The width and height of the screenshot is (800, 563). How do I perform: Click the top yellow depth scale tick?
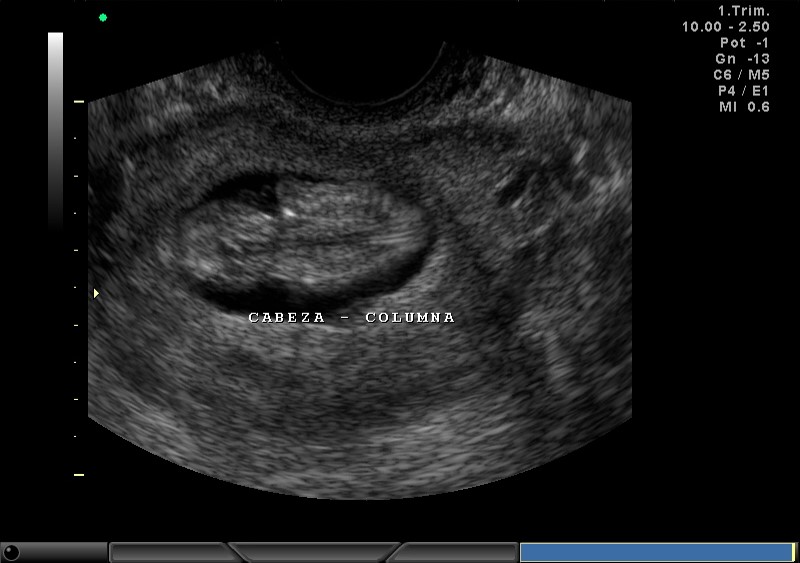click(x=79, y=102)
